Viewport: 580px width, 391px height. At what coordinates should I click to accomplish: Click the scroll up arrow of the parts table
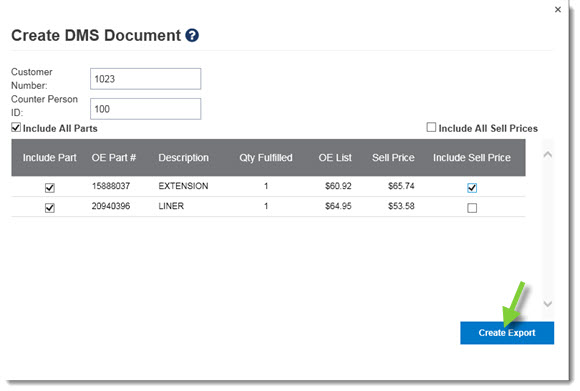[x=548, y=155]
